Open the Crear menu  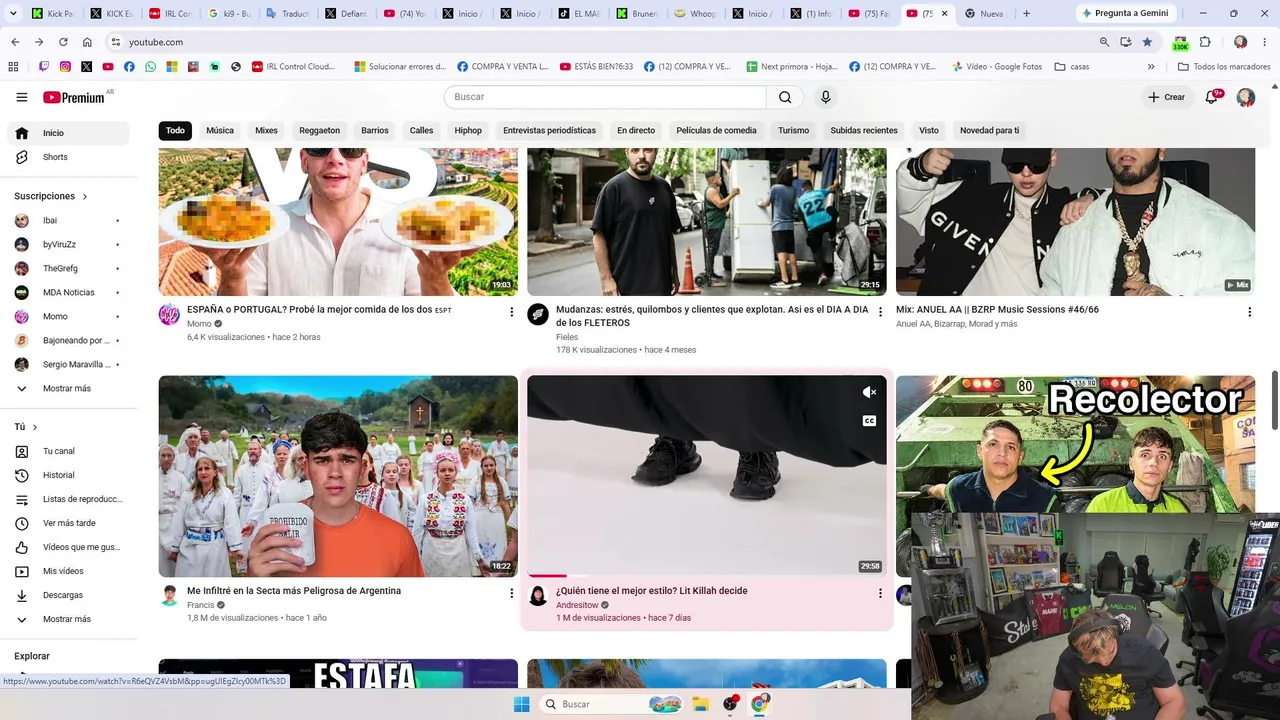1166,97
